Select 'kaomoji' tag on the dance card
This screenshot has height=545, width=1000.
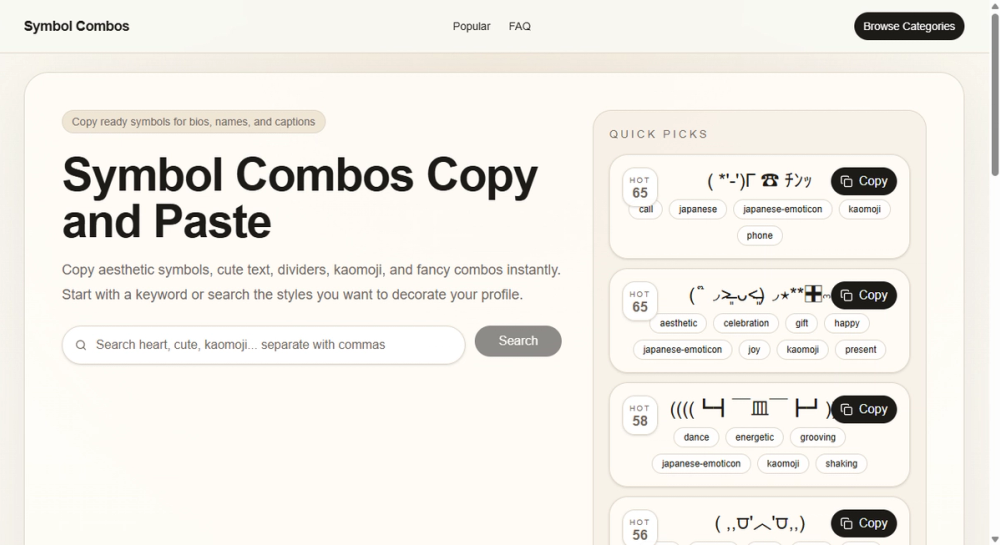[x=783, y=463]
